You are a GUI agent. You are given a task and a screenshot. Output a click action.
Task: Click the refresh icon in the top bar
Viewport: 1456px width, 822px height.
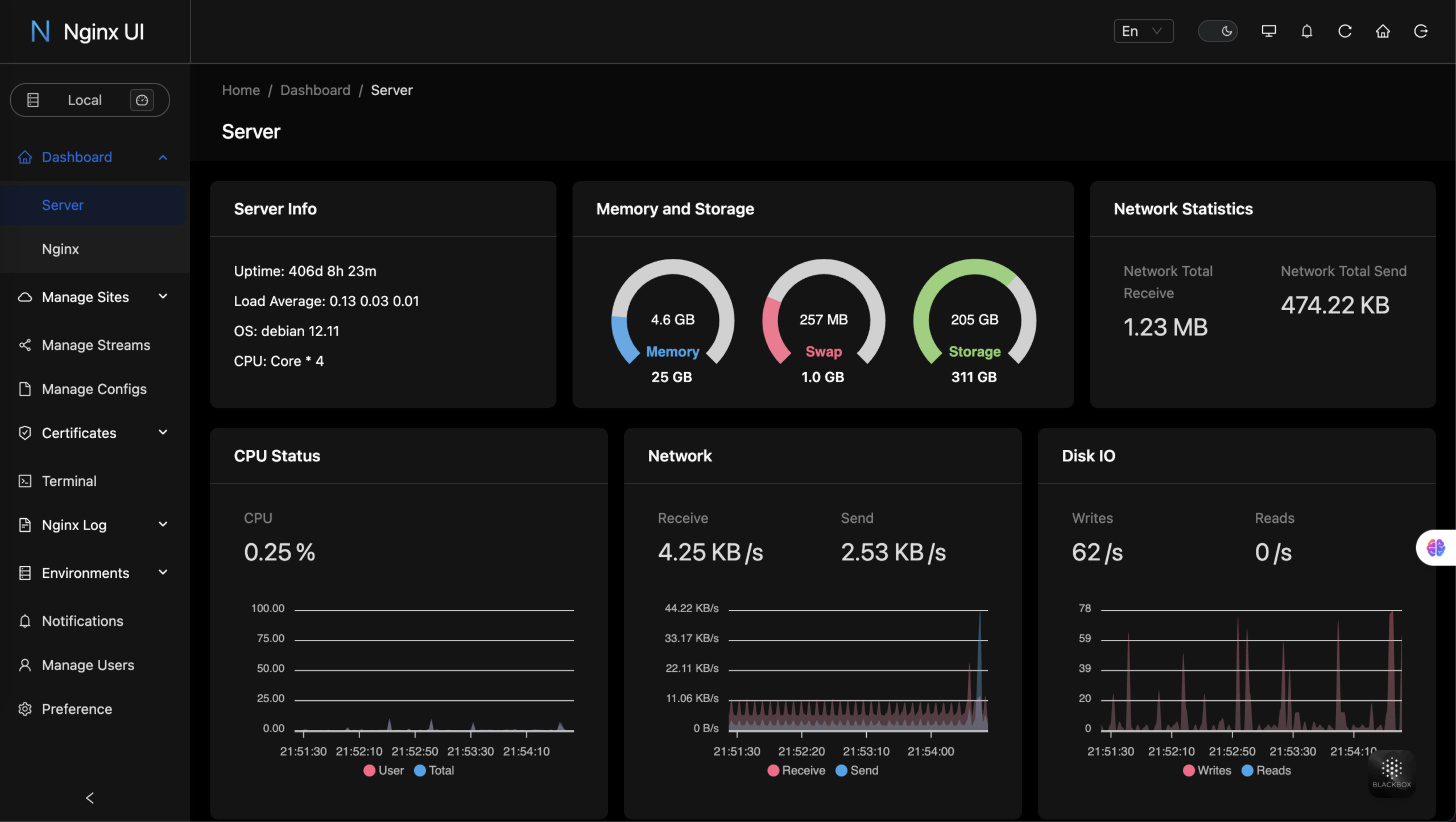pos(1345,31)
